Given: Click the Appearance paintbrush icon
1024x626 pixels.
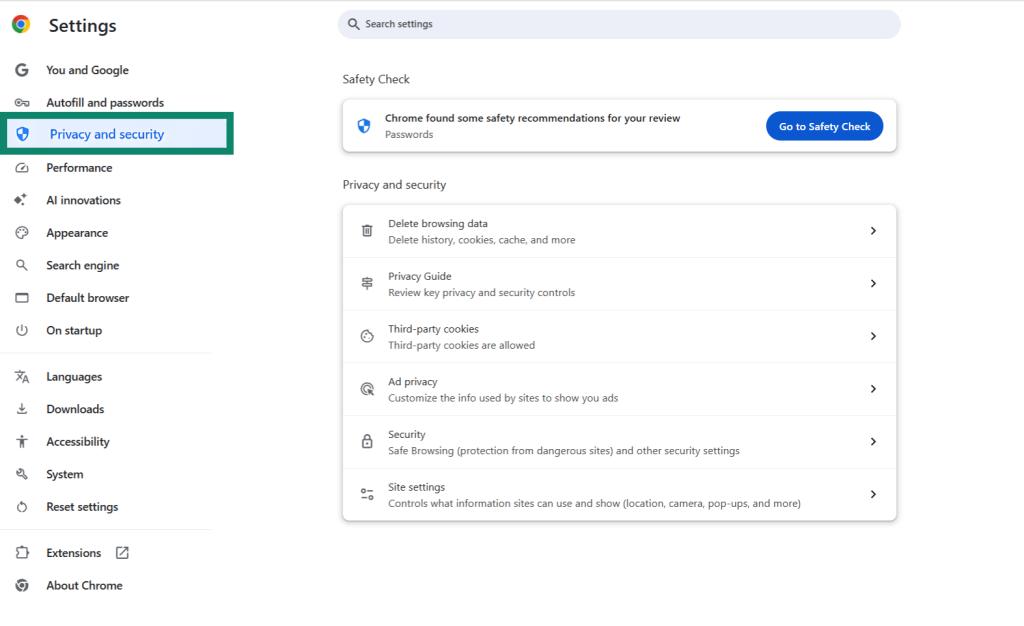Looking at the screenshot, I should click(x=21, y=232).
